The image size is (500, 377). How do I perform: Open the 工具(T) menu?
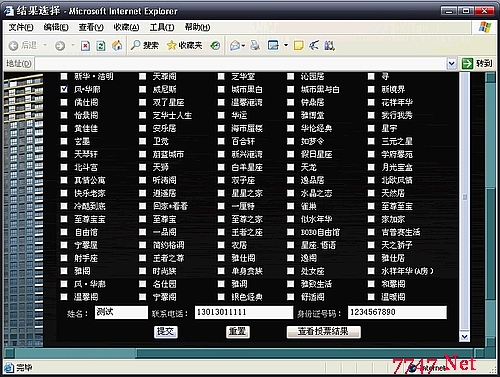[x=162, y=27]
